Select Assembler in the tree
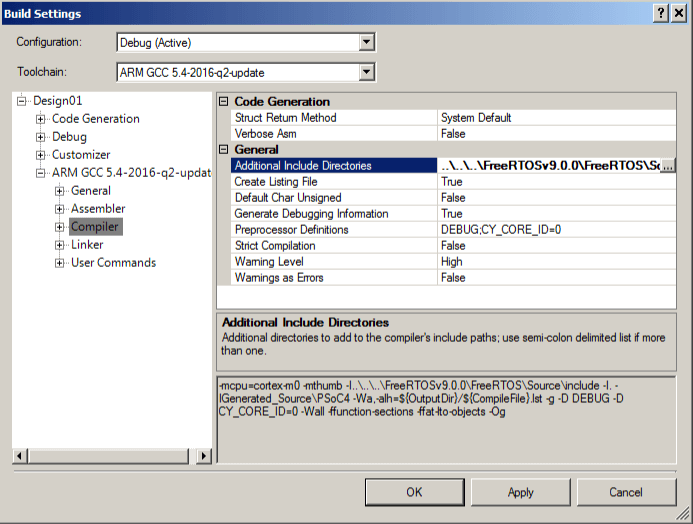This screenshot has width=693, height=524. [x=98, y=209]
